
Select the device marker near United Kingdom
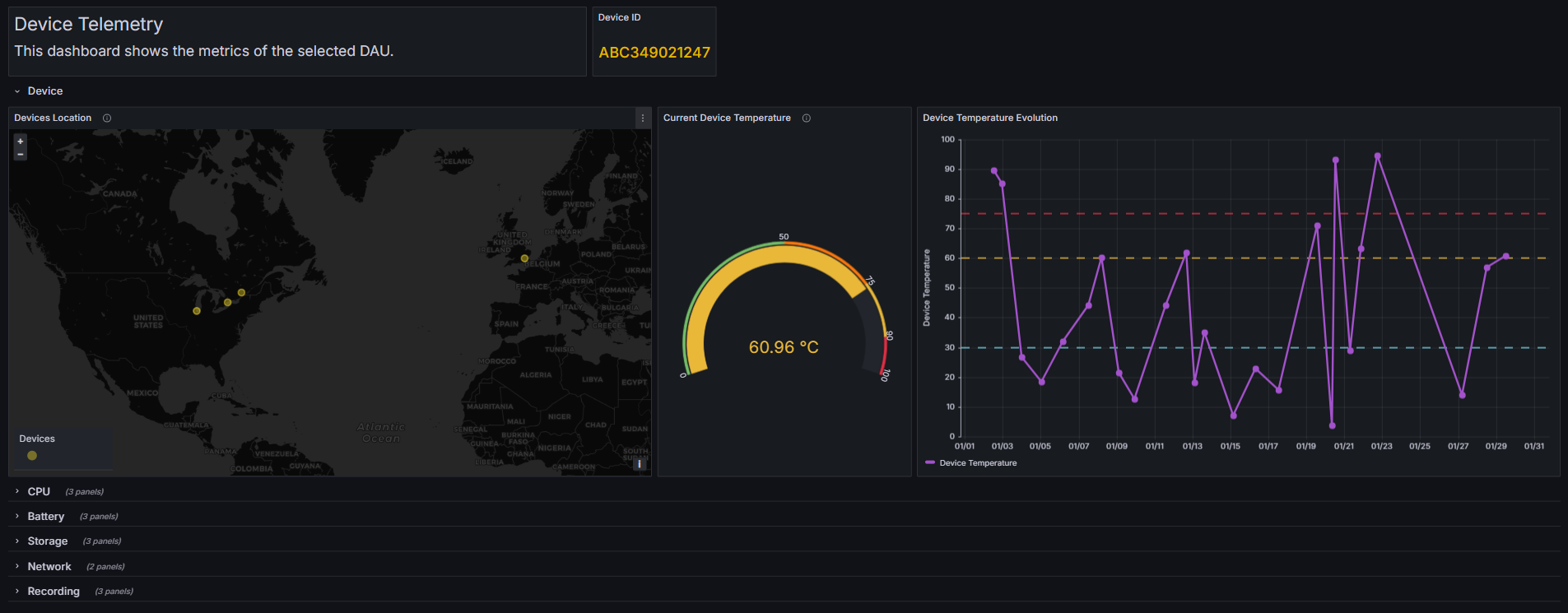tap(524, 258)
